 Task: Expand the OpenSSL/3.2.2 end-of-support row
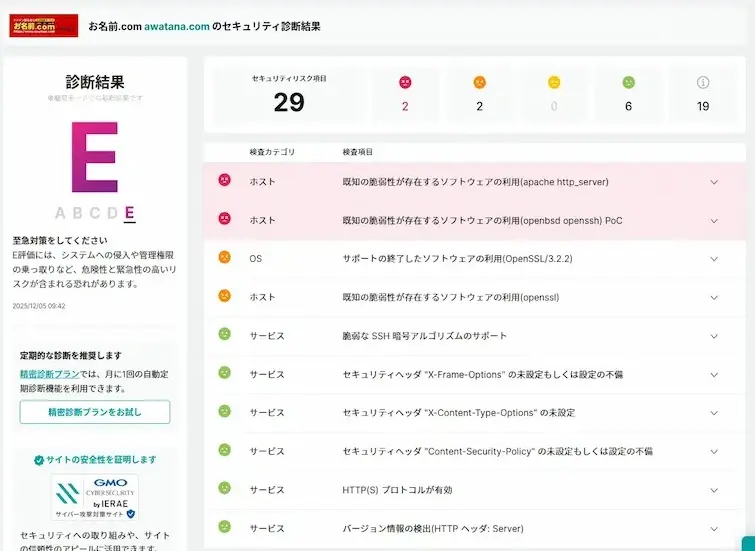click(714, 259)
